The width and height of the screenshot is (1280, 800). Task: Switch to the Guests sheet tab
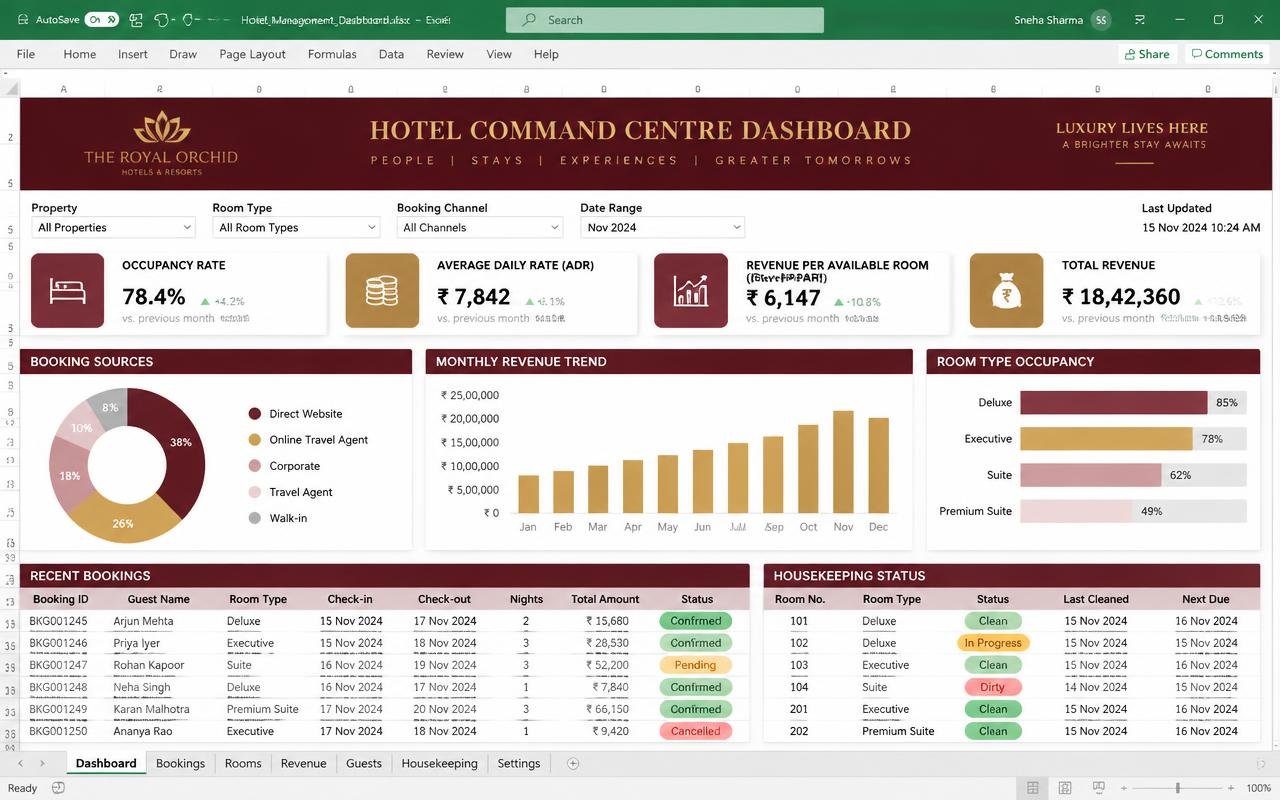tap(364, 763)
